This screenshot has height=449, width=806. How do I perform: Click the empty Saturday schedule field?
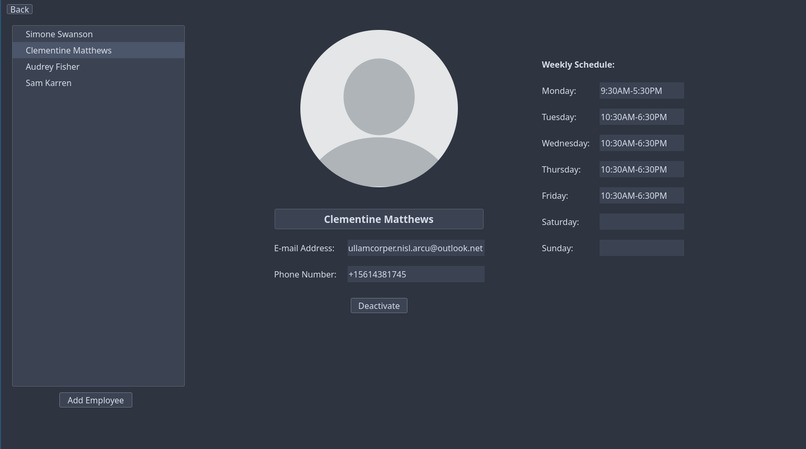[x=642, y=222]
